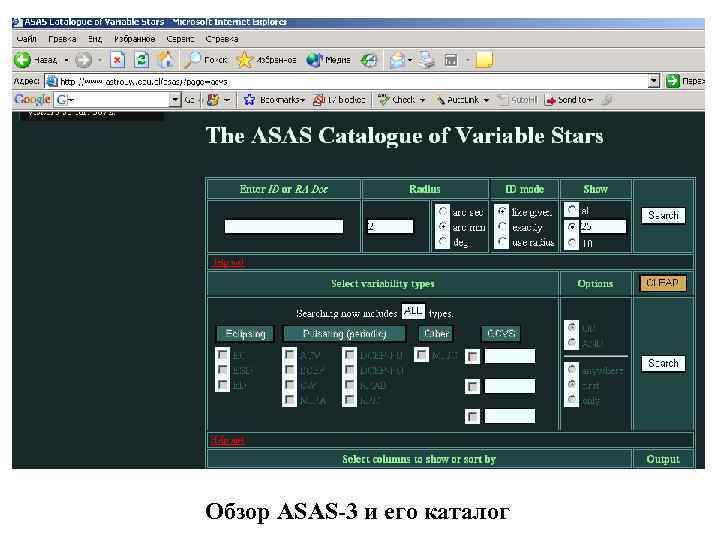Click Google toolbar news icon
This screenshot has height=540, width=720.
tap(213, 100)
